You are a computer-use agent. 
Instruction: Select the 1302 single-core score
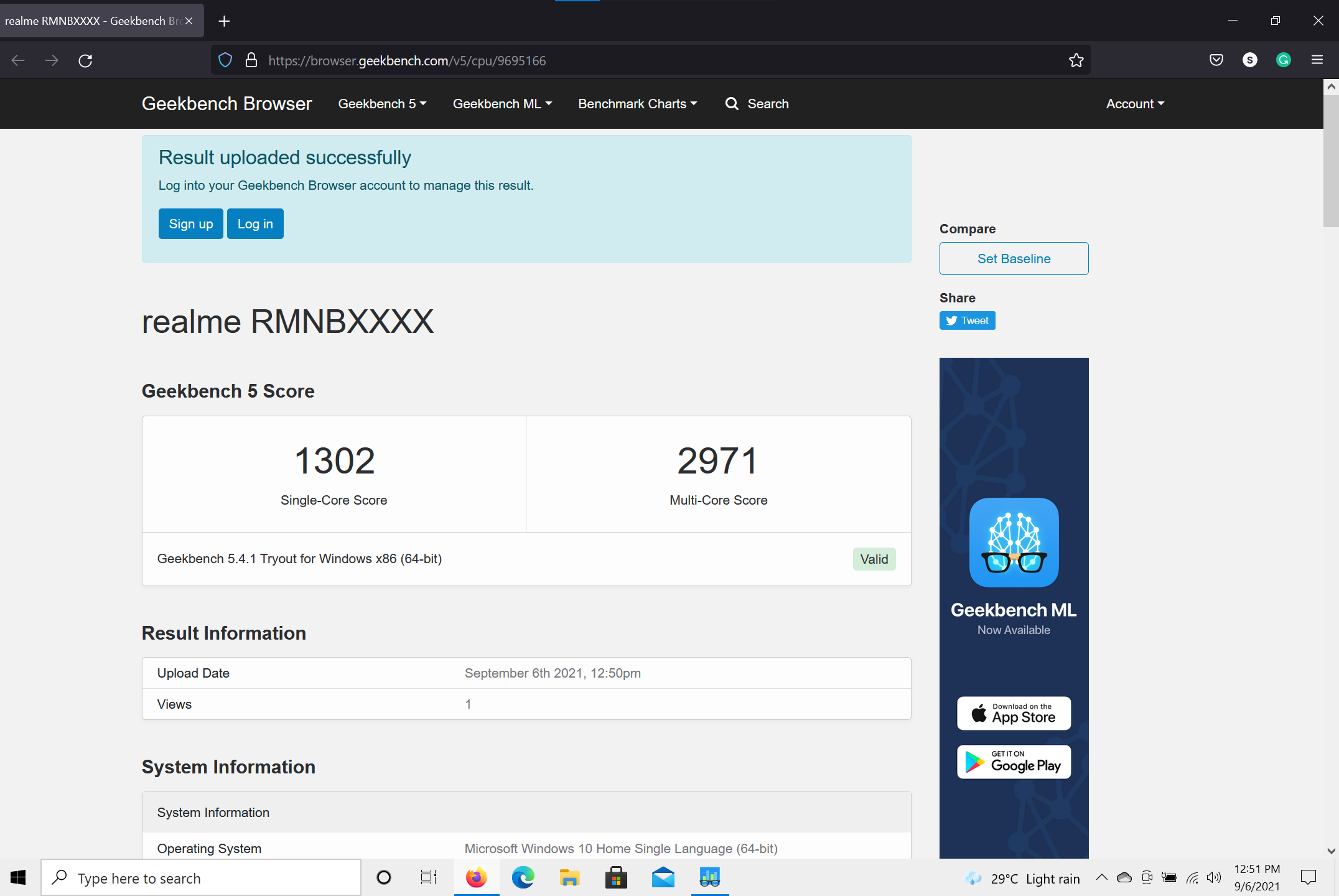coord(334,461)
